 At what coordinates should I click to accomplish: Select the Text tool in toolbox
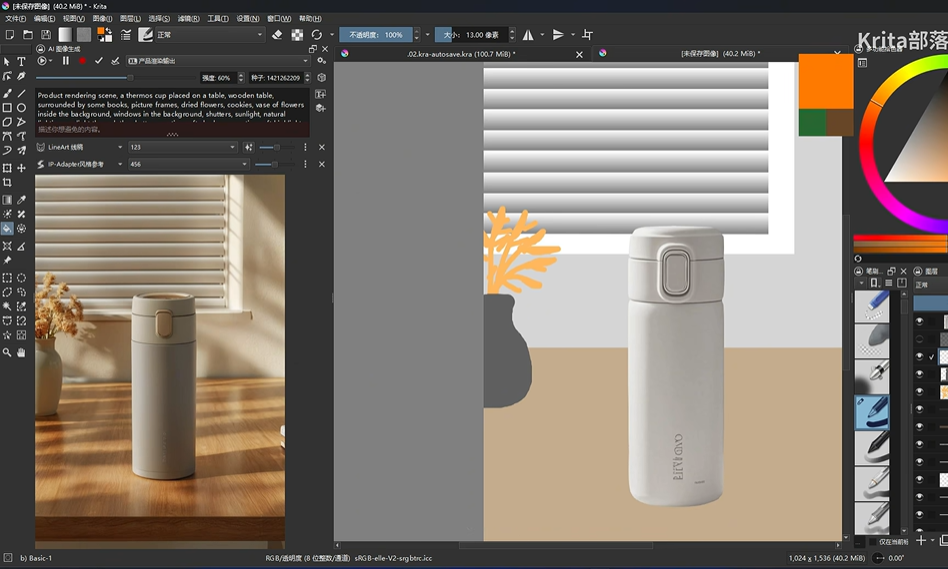pos(21,62)
